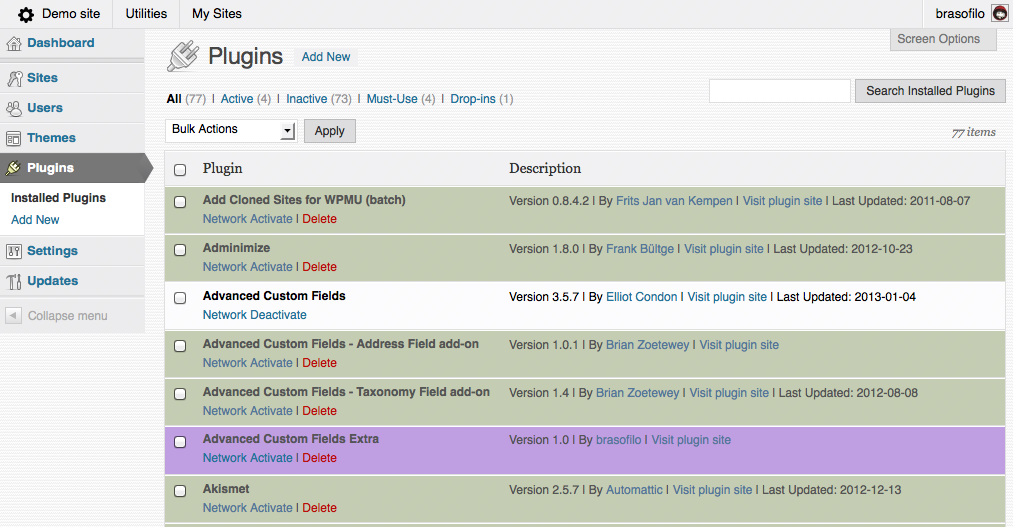Image resolution: width=1013 pixels, height=527 pixels.
Task: Filter plugins by Active (4)
Action: (x=245, y=99)
